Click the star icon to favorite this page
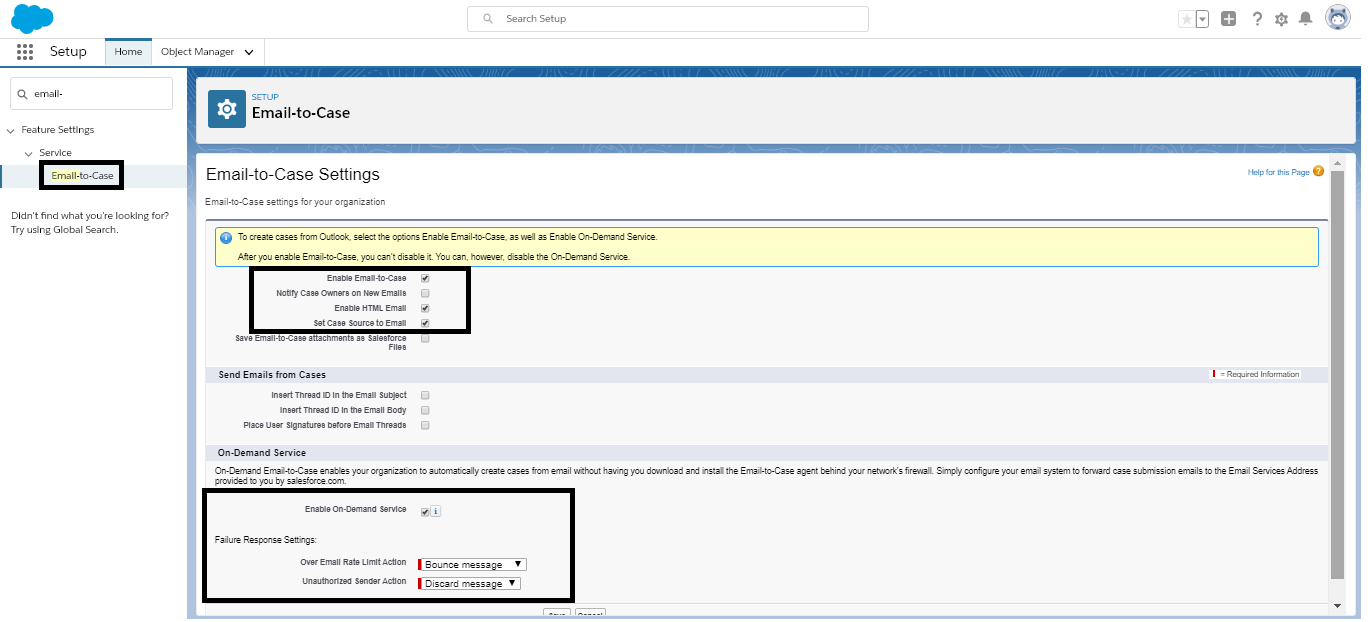Screen dimensions: 1368x622 click(1186, 19)
